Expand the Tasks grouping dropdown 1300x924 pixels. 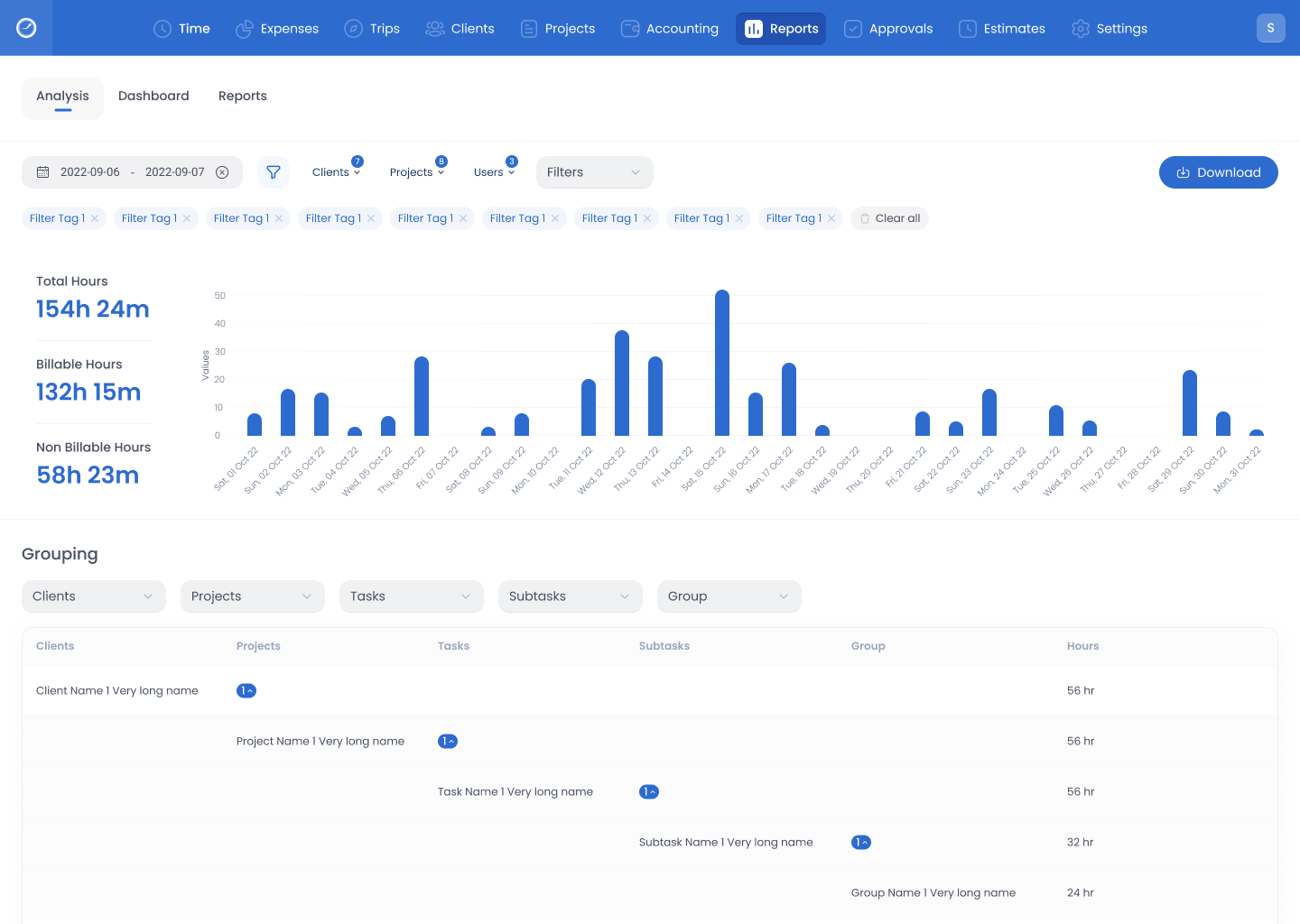[x=411, y=596]
